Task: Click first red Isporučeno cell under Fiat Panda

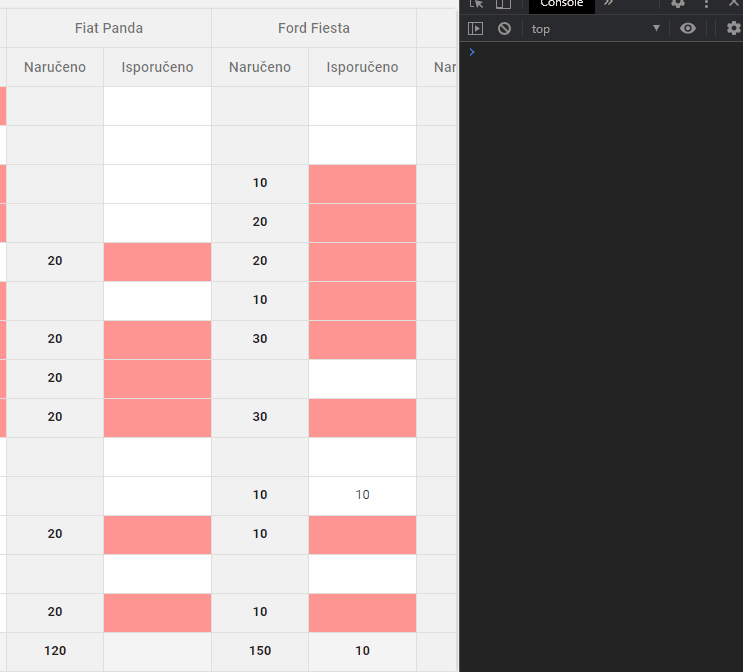Action: tap(157, 261)
